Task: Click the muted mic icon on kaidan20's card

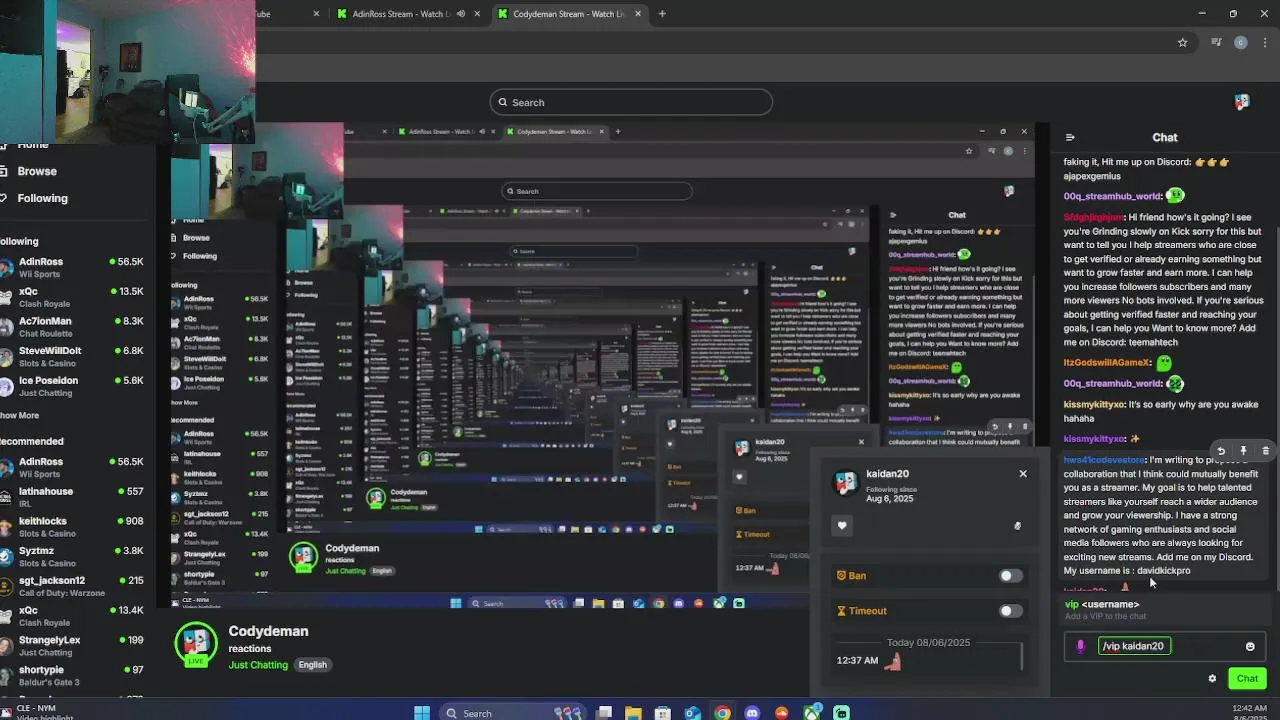Action: (x=1017, y=526)
